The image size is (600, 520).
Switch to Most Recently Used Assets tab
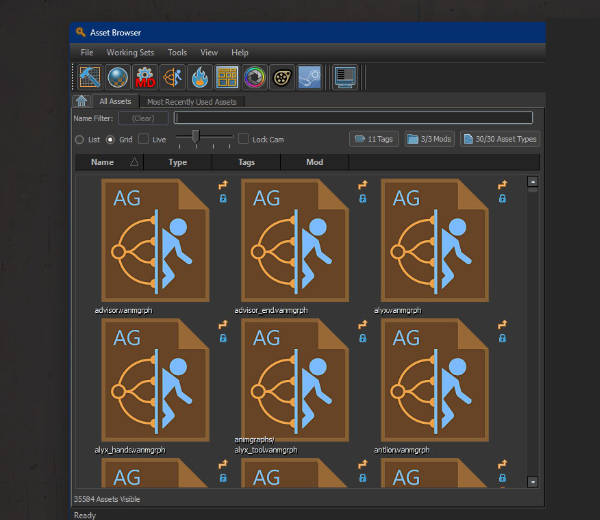click(192, 102)
